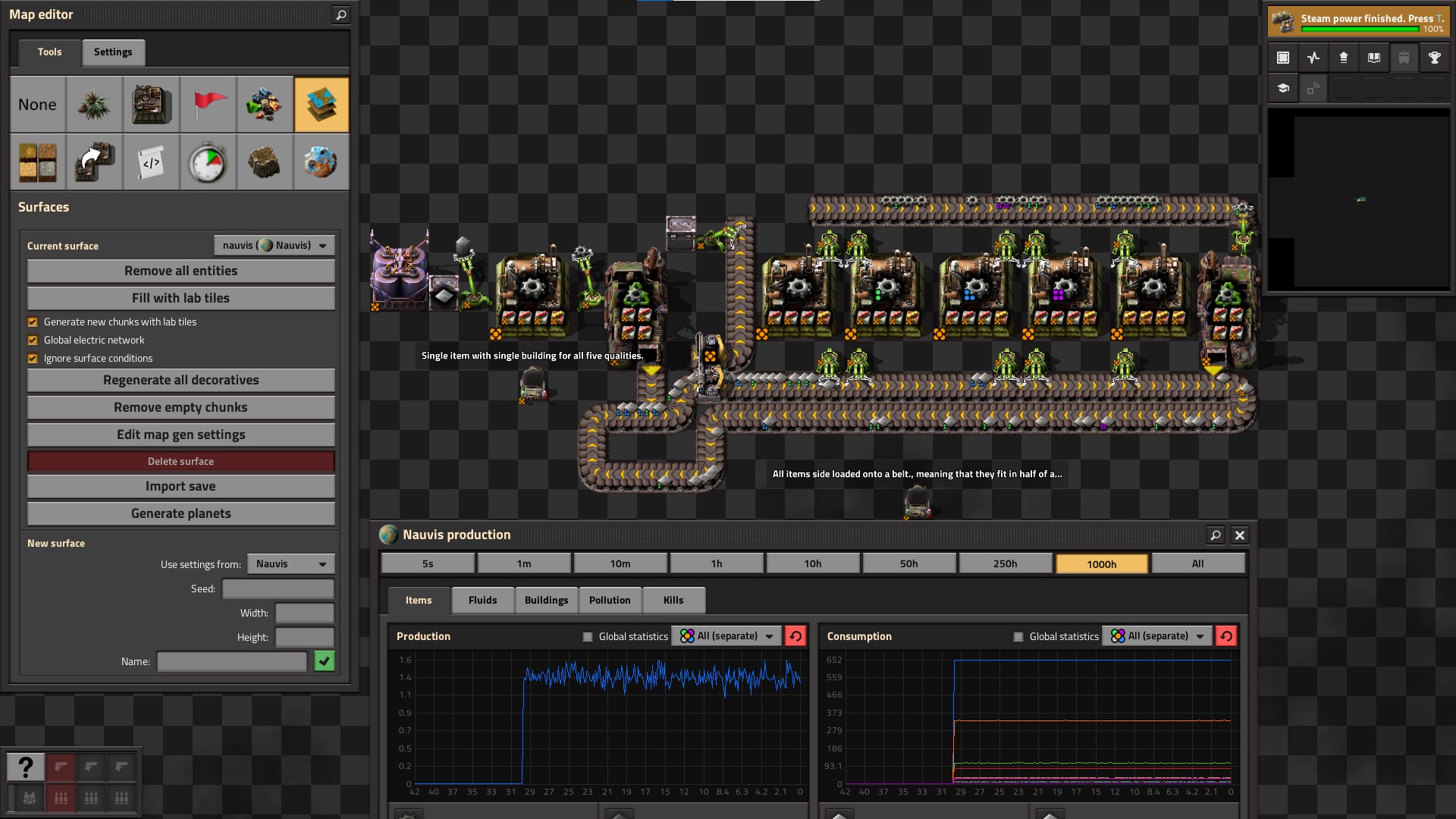Click the minimap in top right

[1359, 200]
